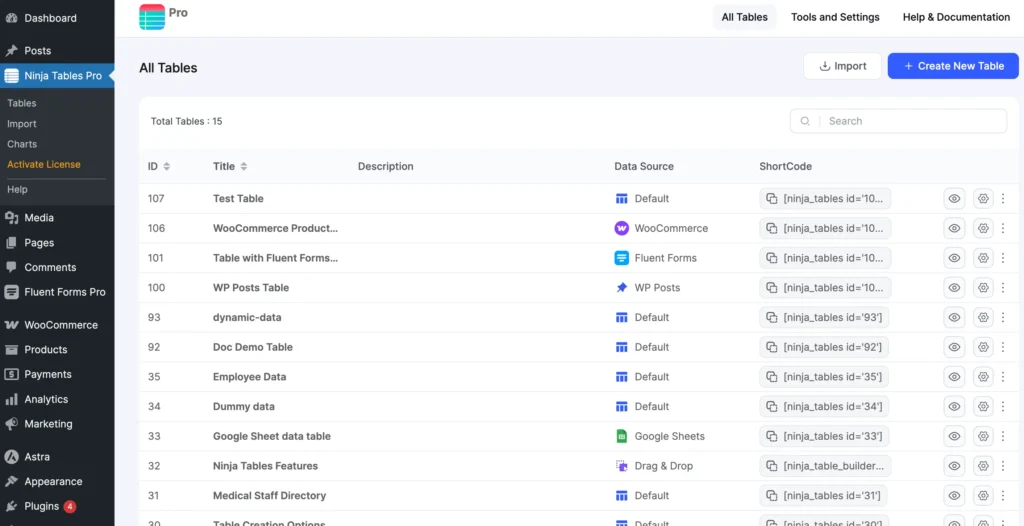Click 'Dummy data' table title
This screenshot has width=1024, height=526.
(x=244, y=406)
